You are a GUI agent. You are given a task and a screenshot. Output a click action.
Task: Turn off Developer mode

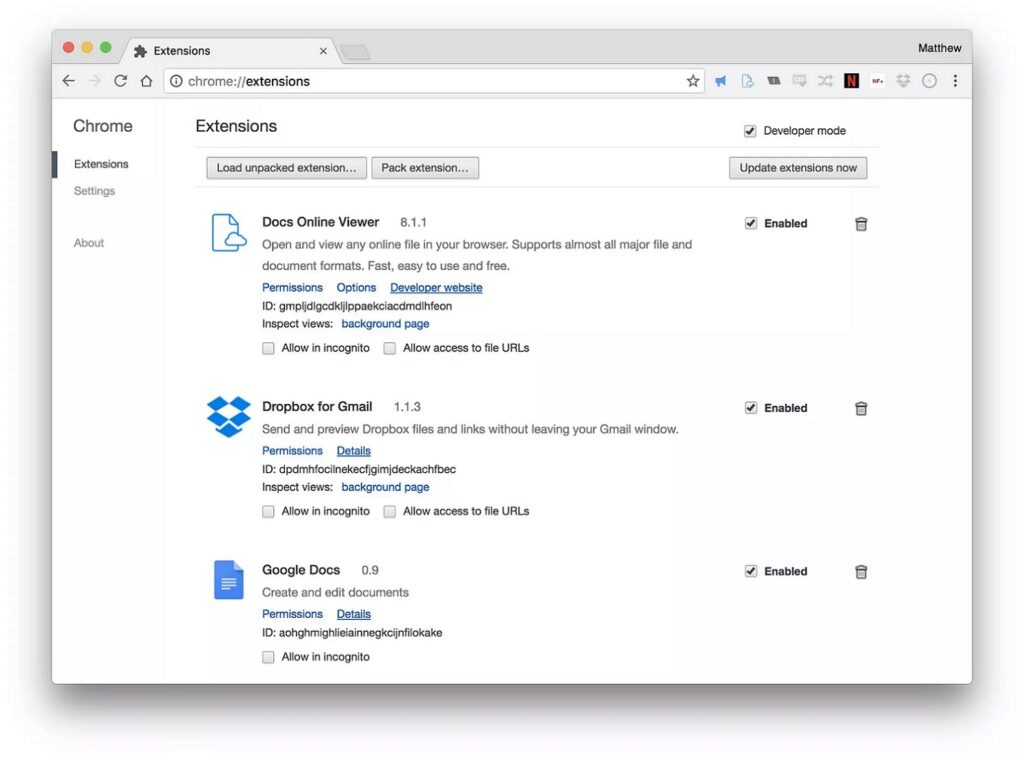pyautogui.click(x=750, y=130)
